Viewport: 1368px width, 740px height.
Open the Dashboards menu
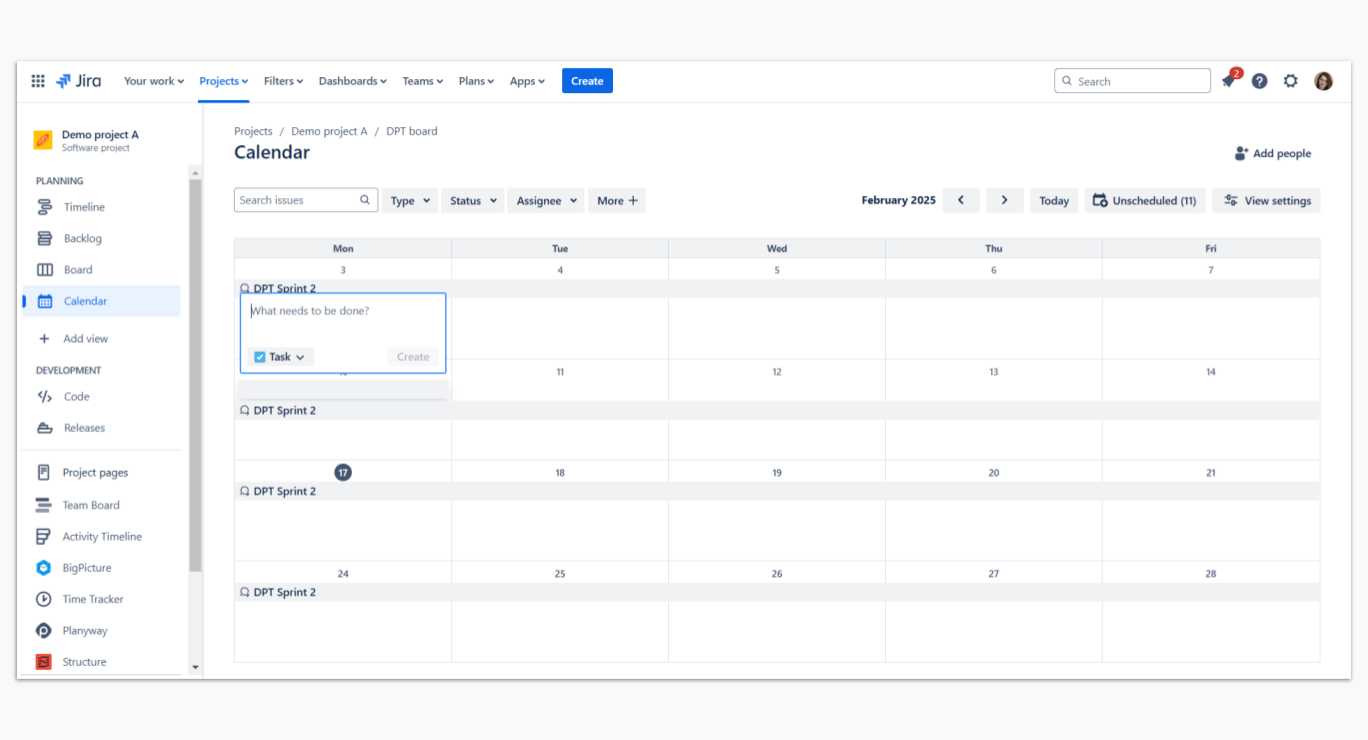(353, 81)
